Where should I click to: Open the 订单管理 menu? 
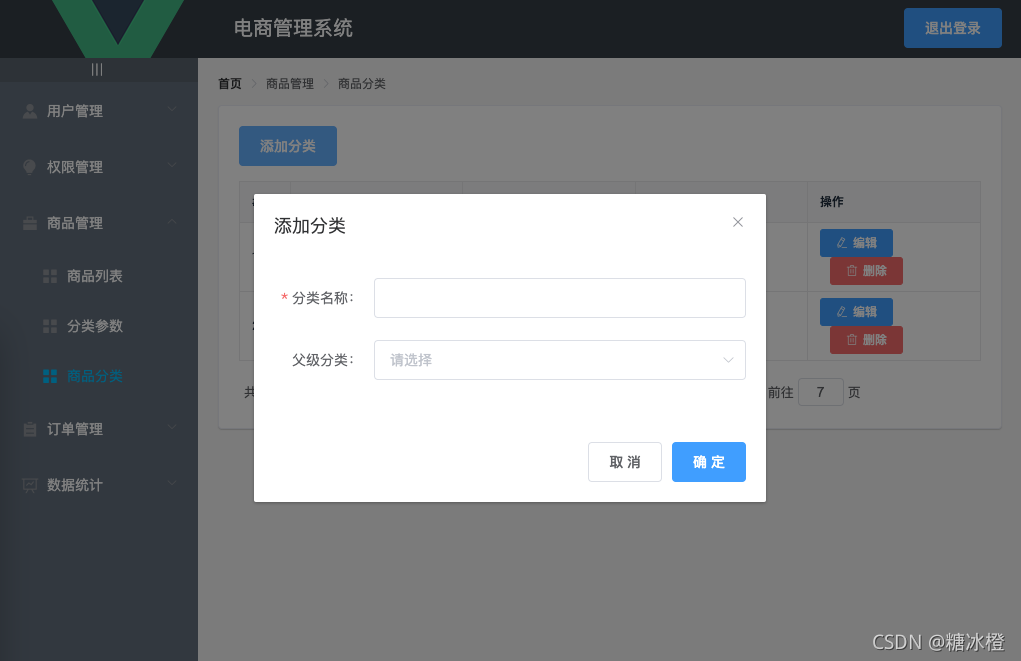[x=74, y=429]
